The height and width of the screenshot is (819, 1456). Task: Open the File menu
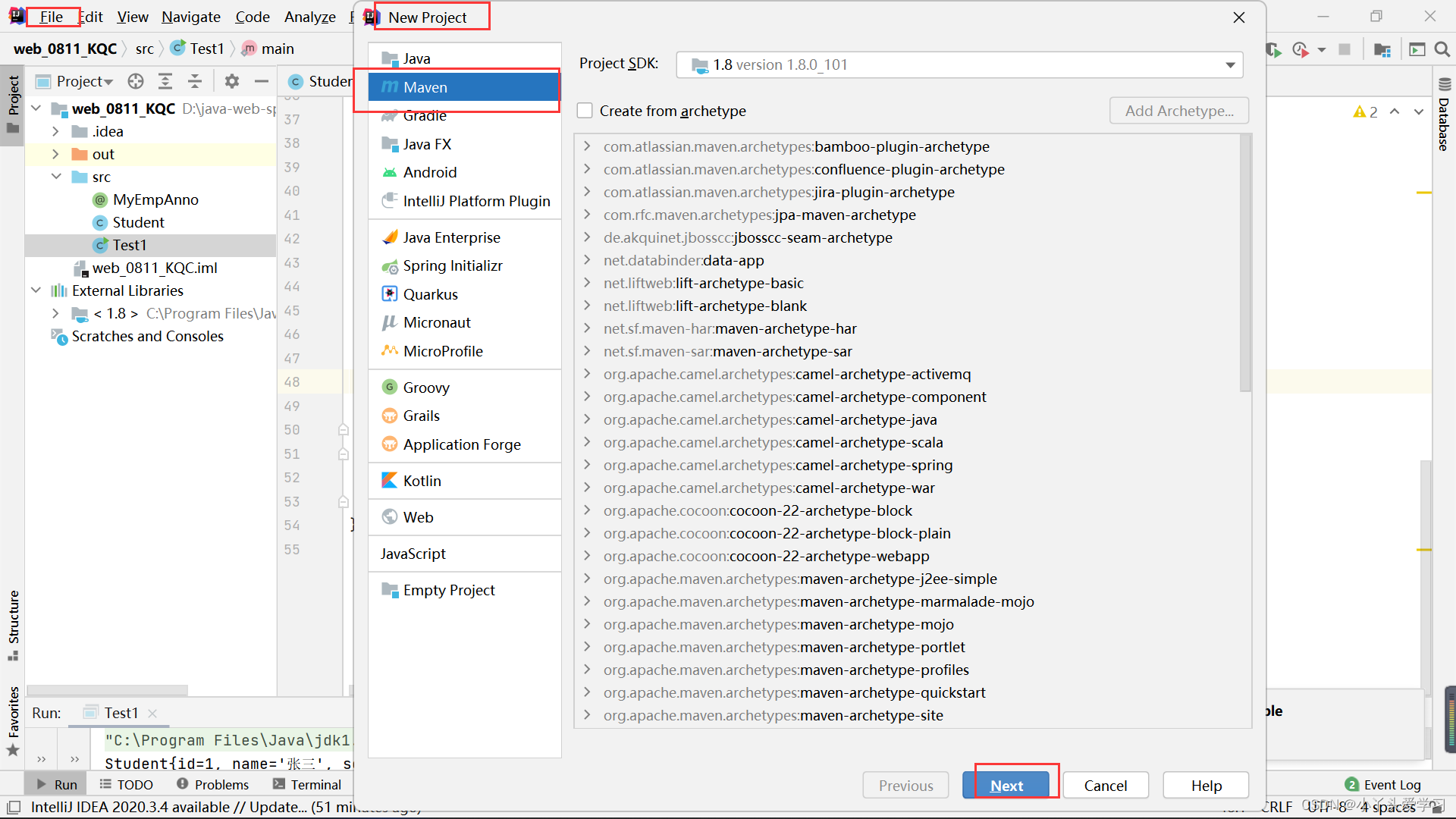[52, 17]
